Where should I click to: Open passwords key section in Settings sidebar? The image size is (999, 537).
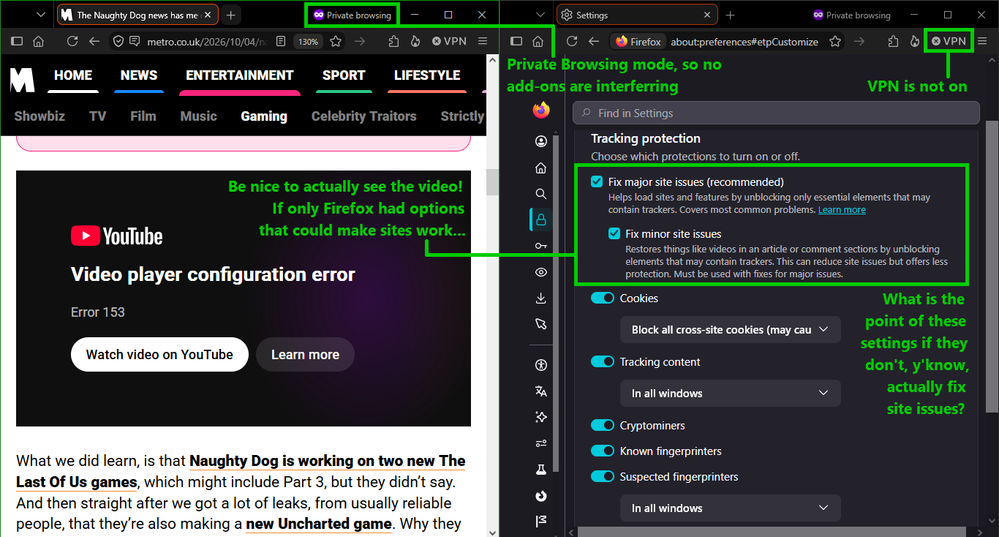541,246
